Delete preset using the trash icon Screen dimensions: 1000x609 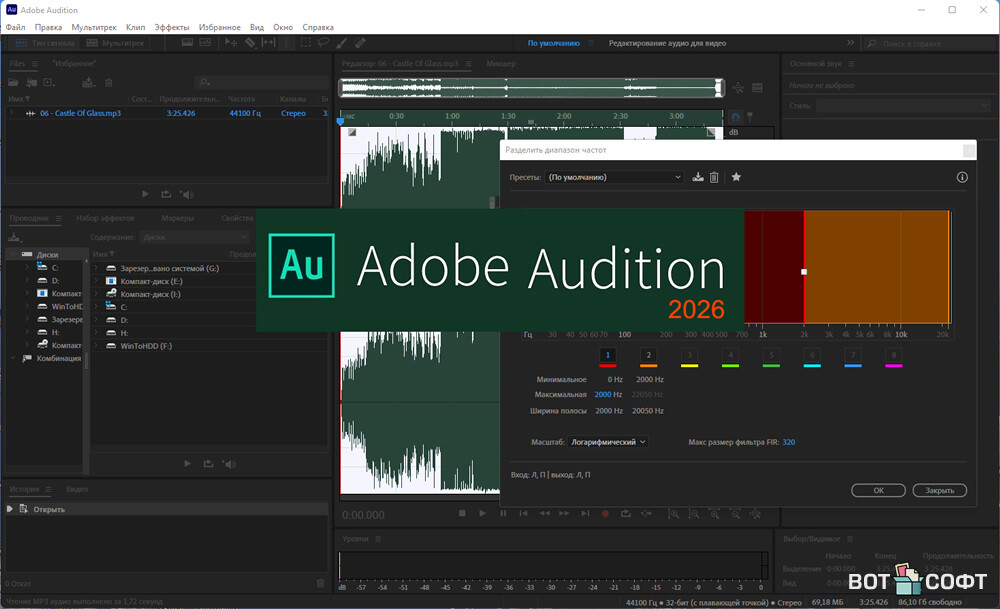point(714,177)
